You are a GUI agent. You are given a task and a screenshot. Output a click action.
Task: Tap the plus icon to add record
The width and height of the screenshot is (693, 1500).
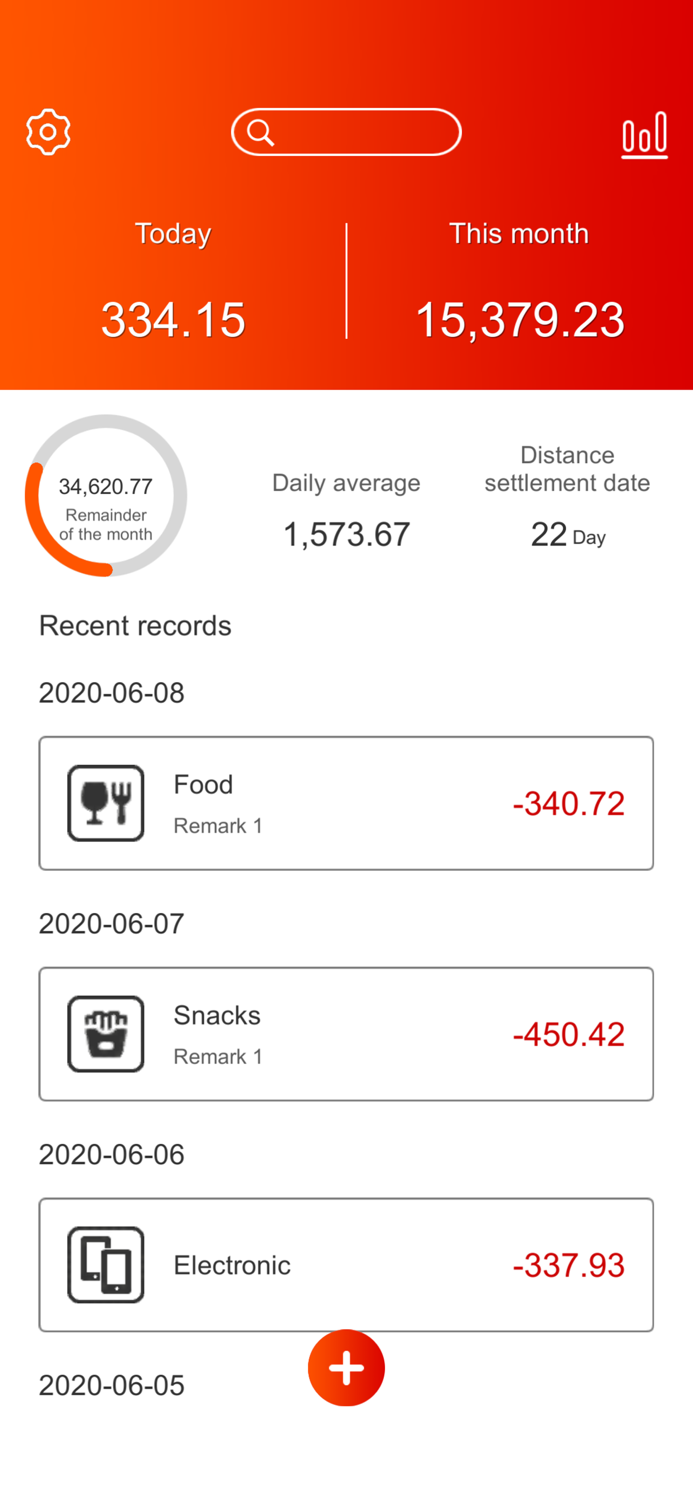[346, 1367]
